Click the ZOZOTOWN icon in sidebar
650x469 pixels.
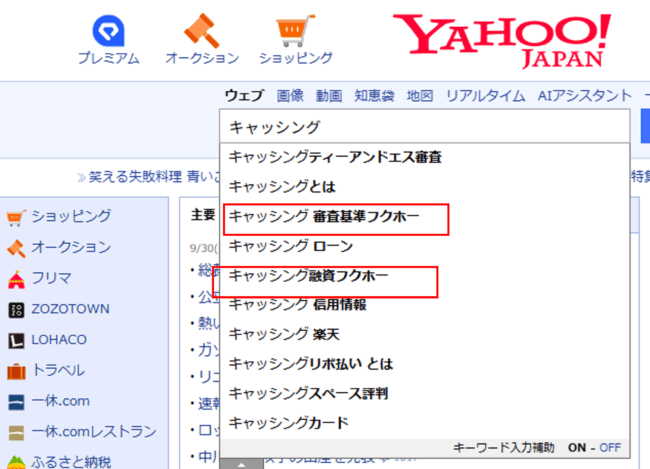coord(16,309)
